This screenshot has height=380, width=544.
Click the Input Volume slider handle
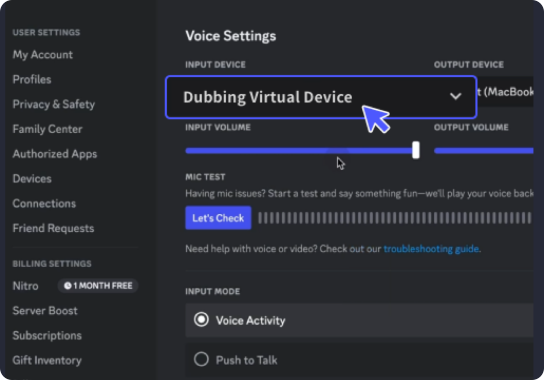(416, 150)
